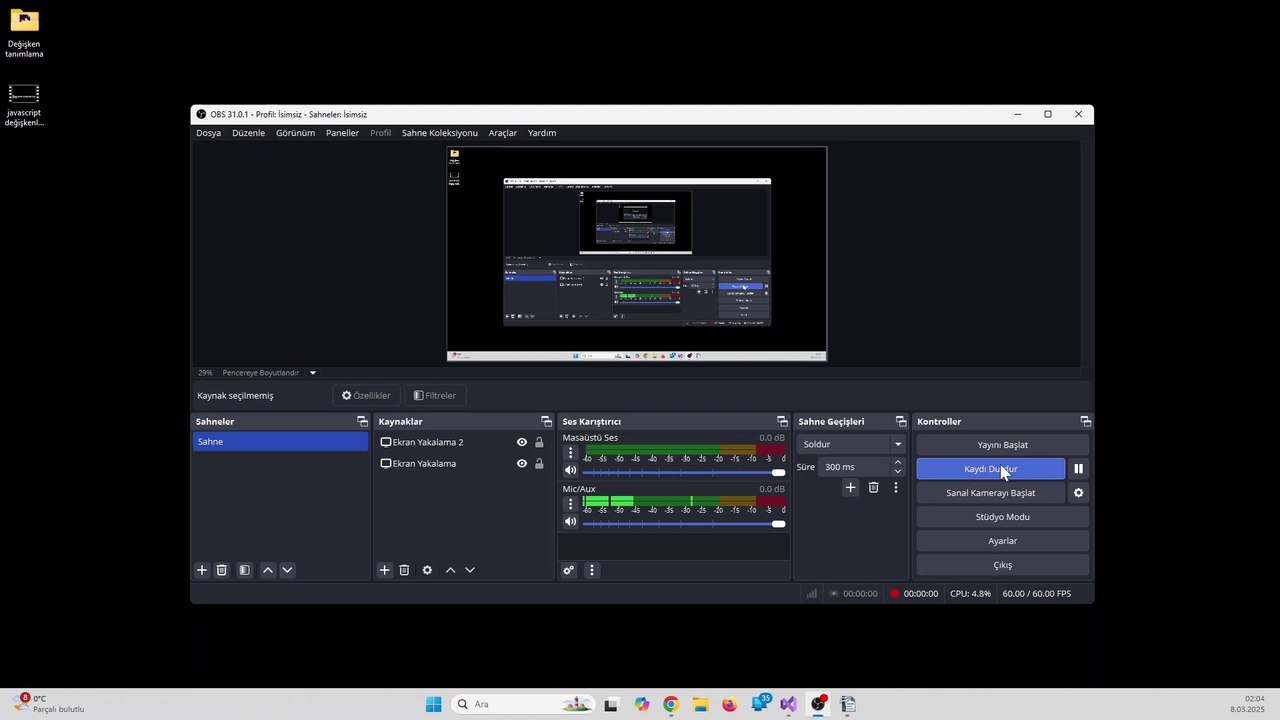Open advanced audio properties gears in Ses Karıştırıcı
The image size is (1280, 720).
click(569, 570)
